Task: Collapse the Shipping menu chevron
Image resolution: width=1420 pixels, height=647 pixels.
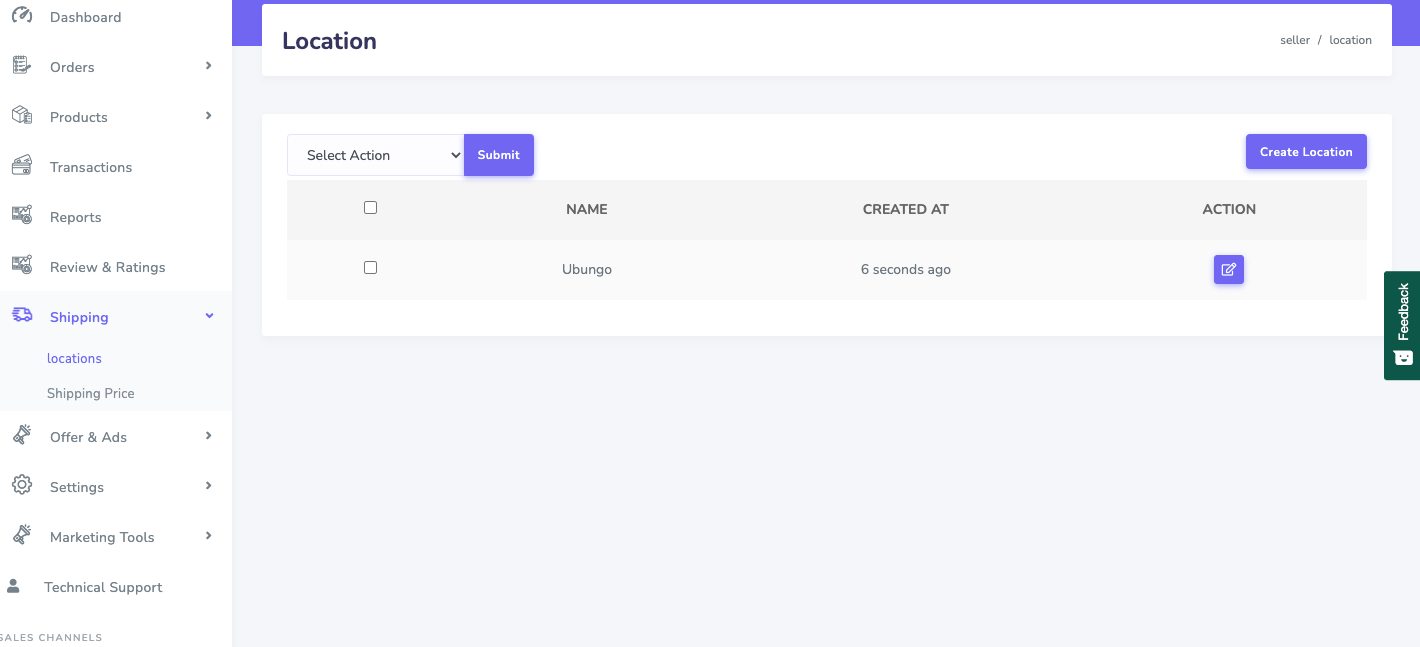Action: pyautogui.click(x=208, y=316)
